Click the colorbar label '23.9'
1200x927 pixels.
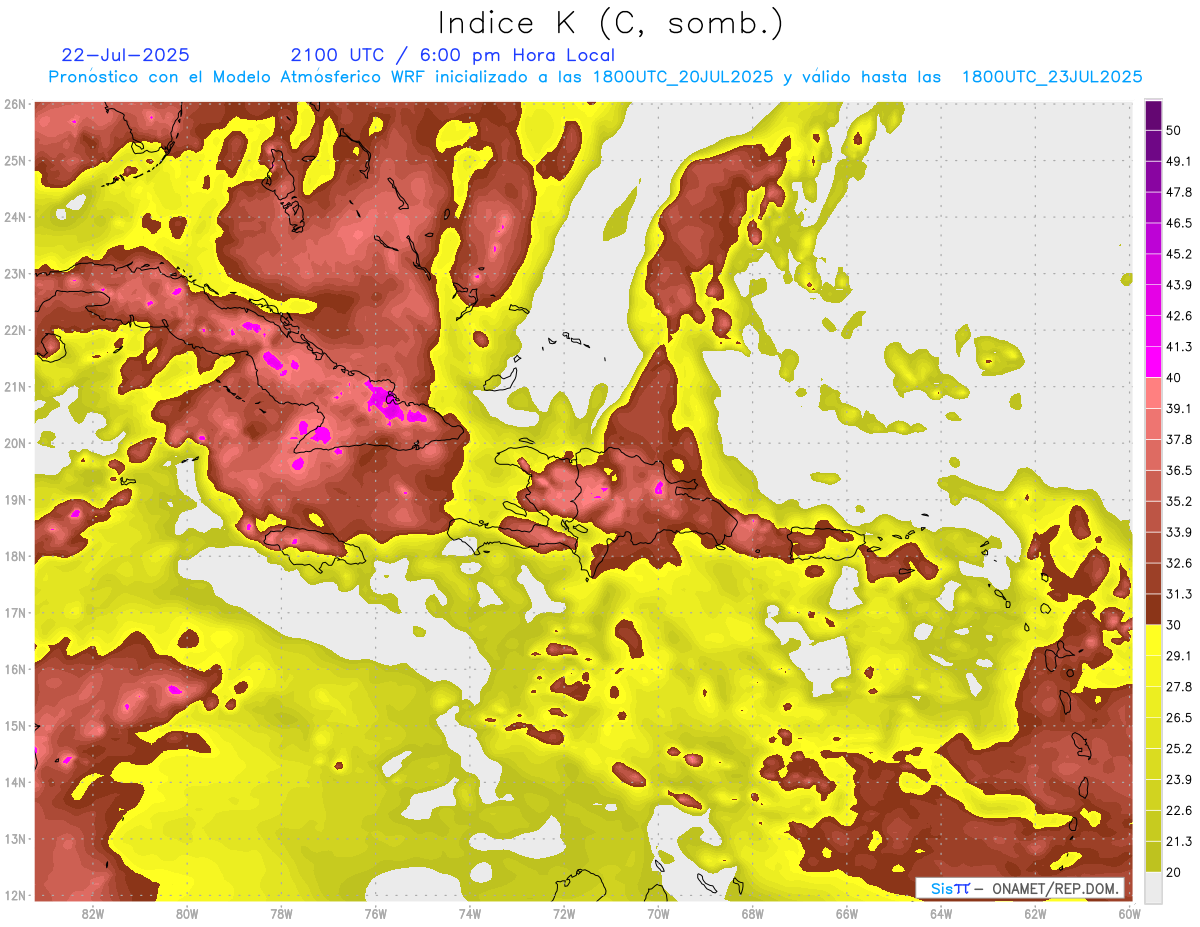coord(1180,780)
